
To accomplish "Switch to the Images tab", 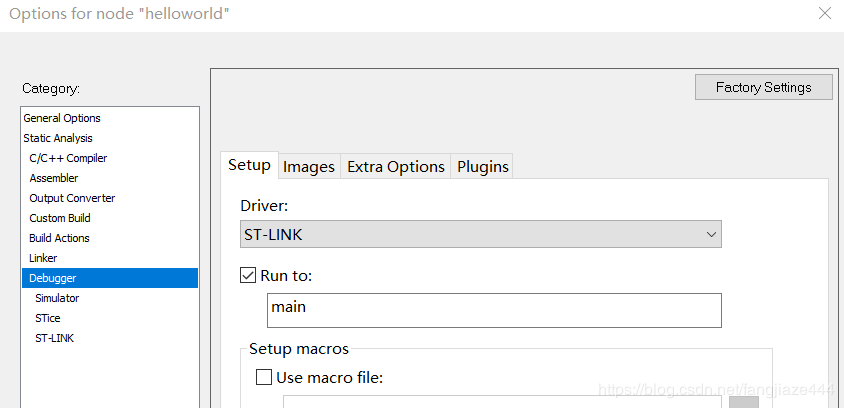I will click(308, 167).
